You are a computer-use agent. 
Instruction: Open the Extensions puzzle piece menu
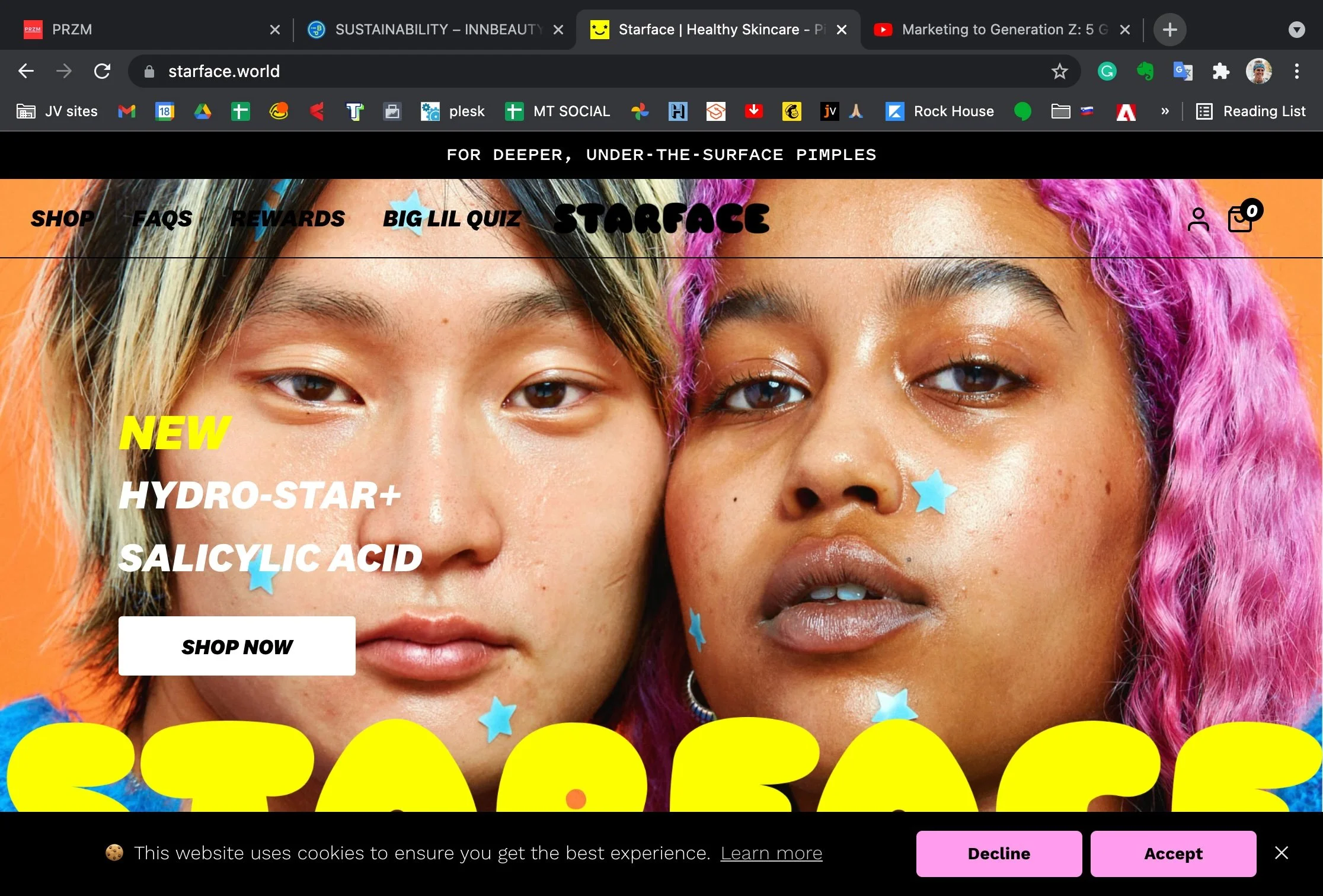(1220, 72)
